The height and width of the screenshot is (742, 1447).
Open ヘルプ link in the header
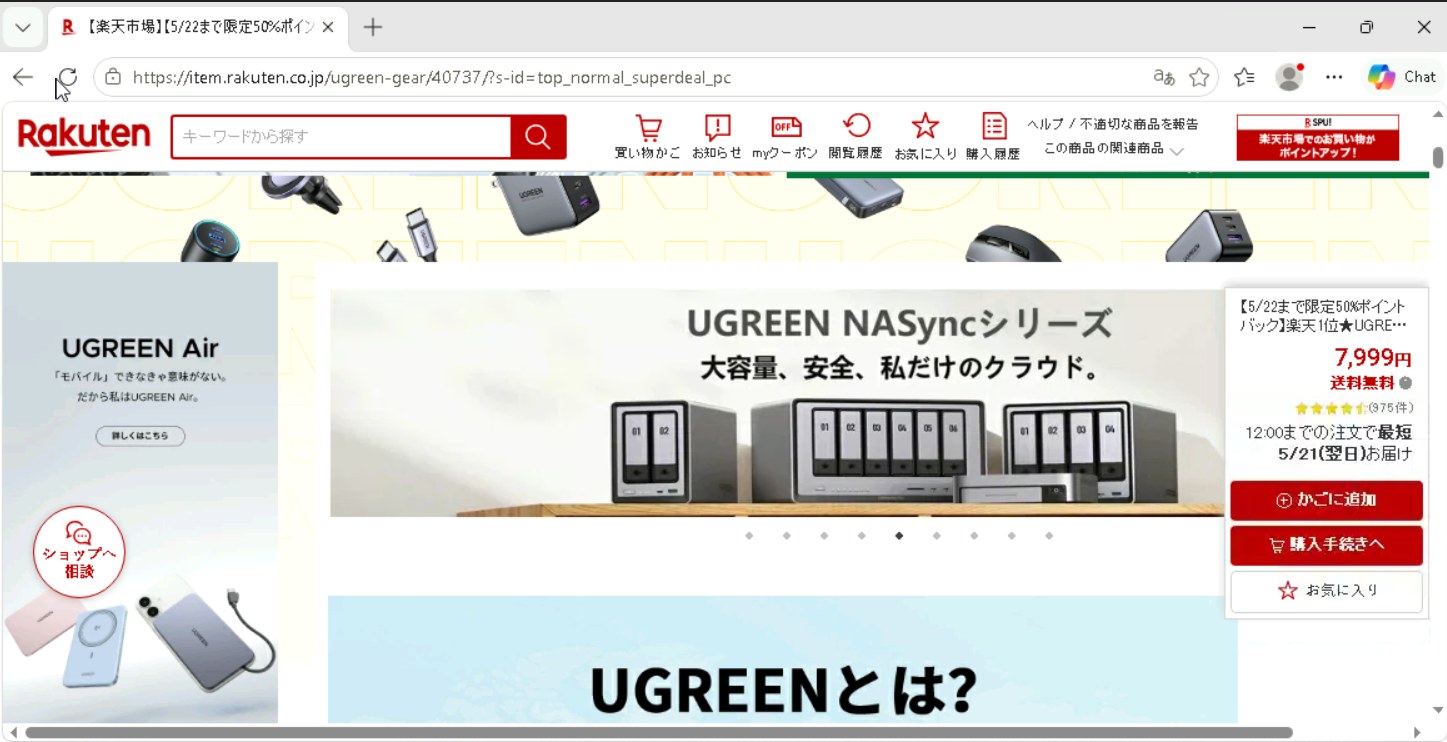1045,124
